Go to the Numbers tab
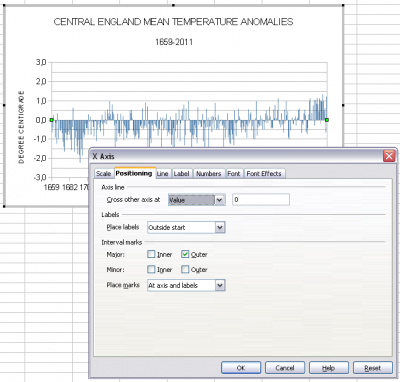 point(209,174)
